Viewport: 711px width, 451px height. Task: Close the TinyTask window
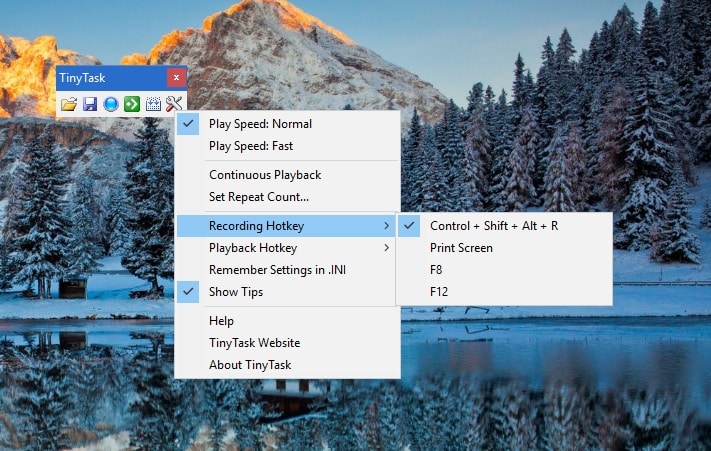tap(176, 77)
